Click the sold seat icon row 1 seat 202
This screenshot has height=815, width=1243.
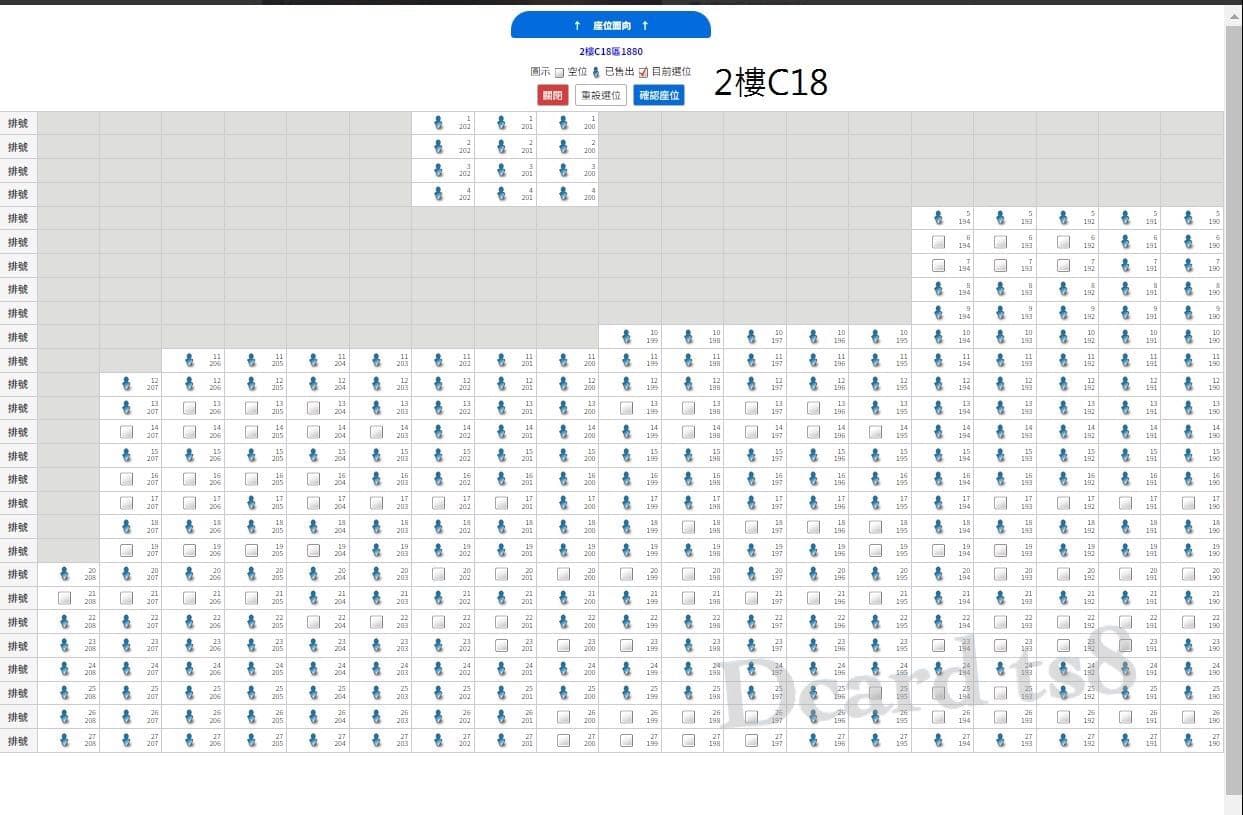(438, 123)
